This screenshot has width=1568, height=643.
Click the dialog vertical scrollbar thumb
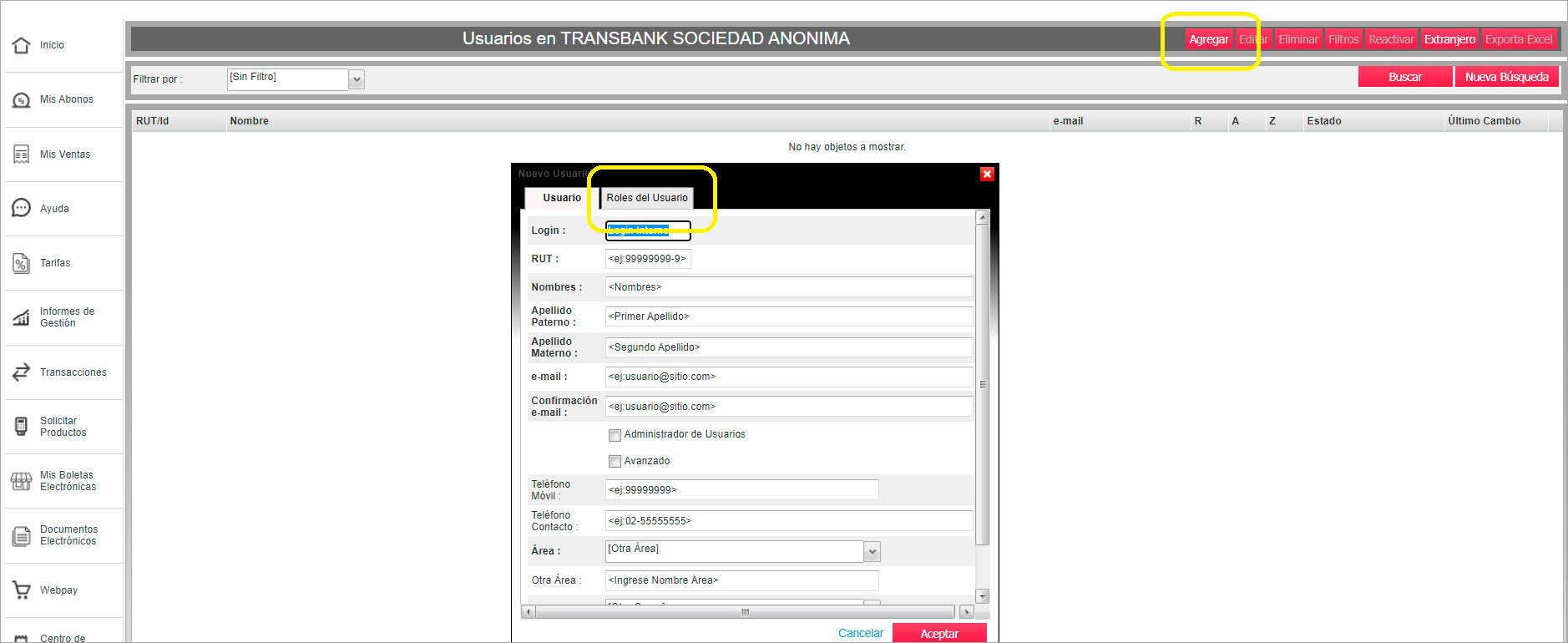pos(983,385)
